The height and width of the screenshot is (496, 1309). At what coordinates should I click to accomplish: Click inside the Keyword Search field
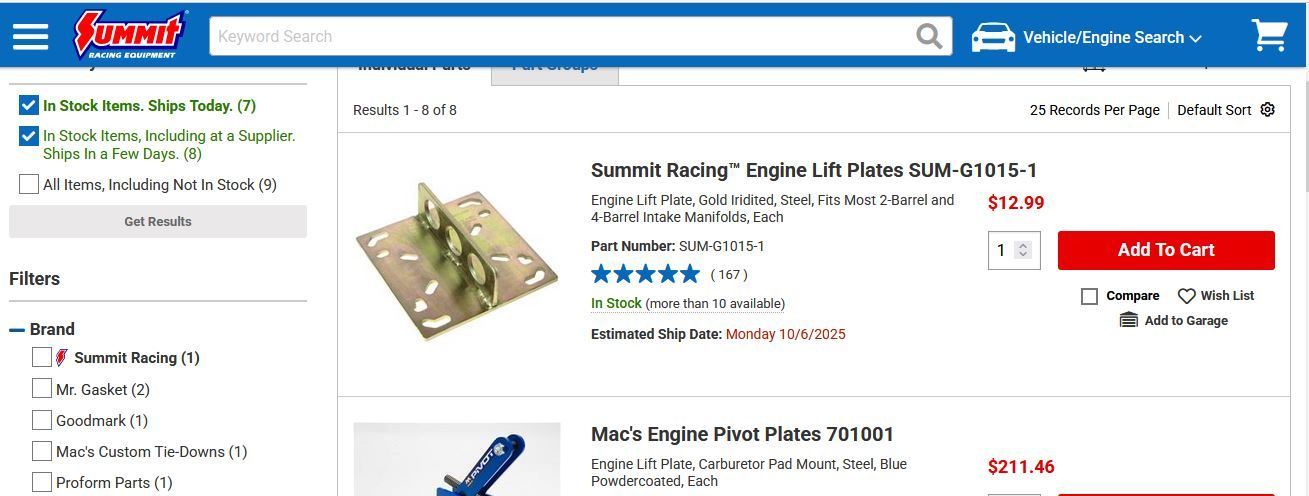(x=560, y=37)
